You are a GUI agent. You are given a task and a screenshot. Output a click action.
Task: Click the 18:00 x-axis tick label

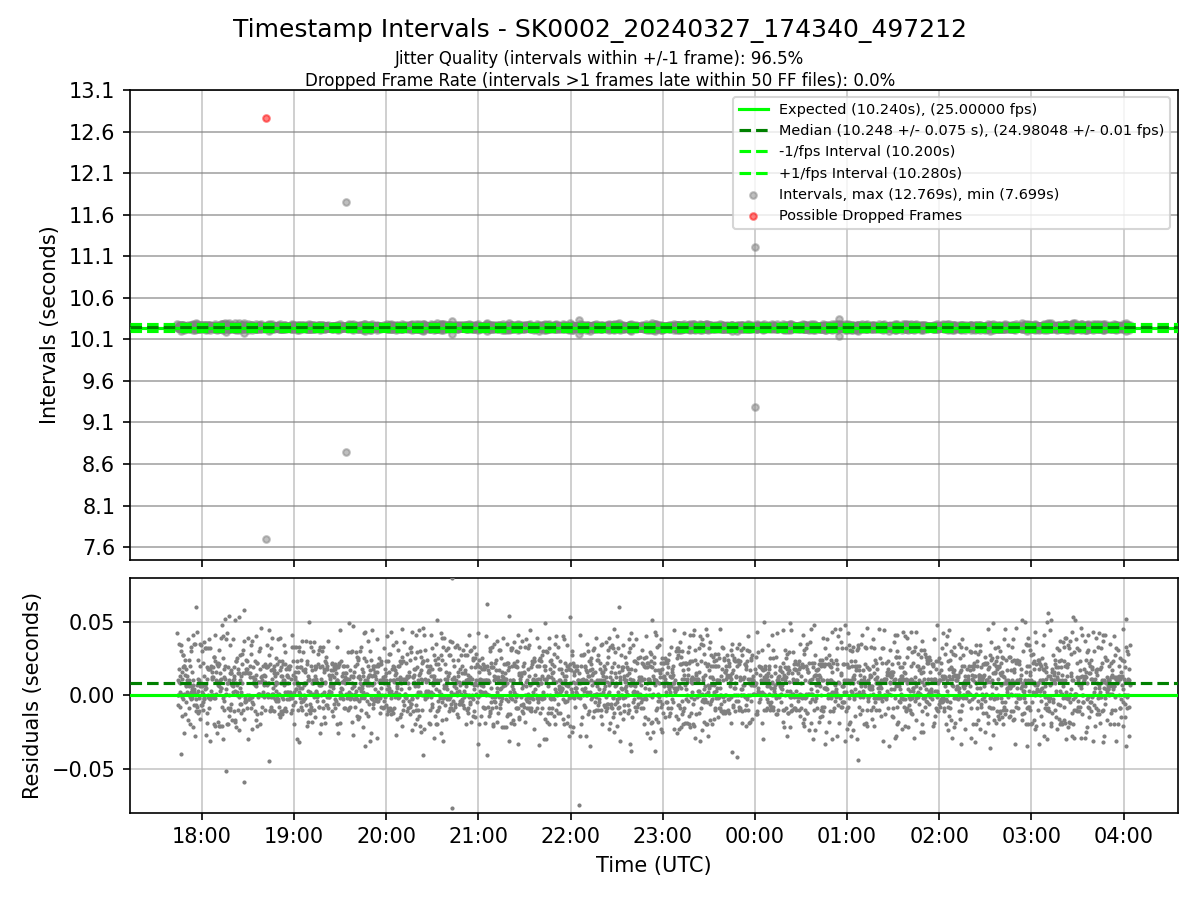(202, 836)
